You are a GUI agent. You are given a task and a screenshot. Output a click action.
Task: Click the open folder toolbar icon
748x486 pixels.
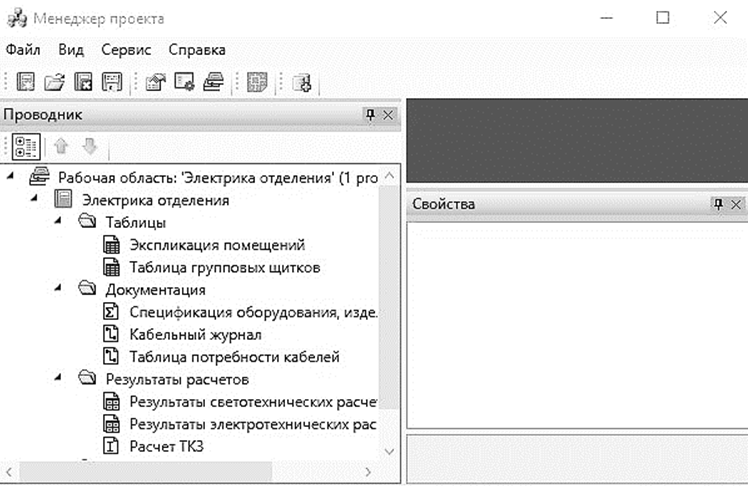coord(55,83)
